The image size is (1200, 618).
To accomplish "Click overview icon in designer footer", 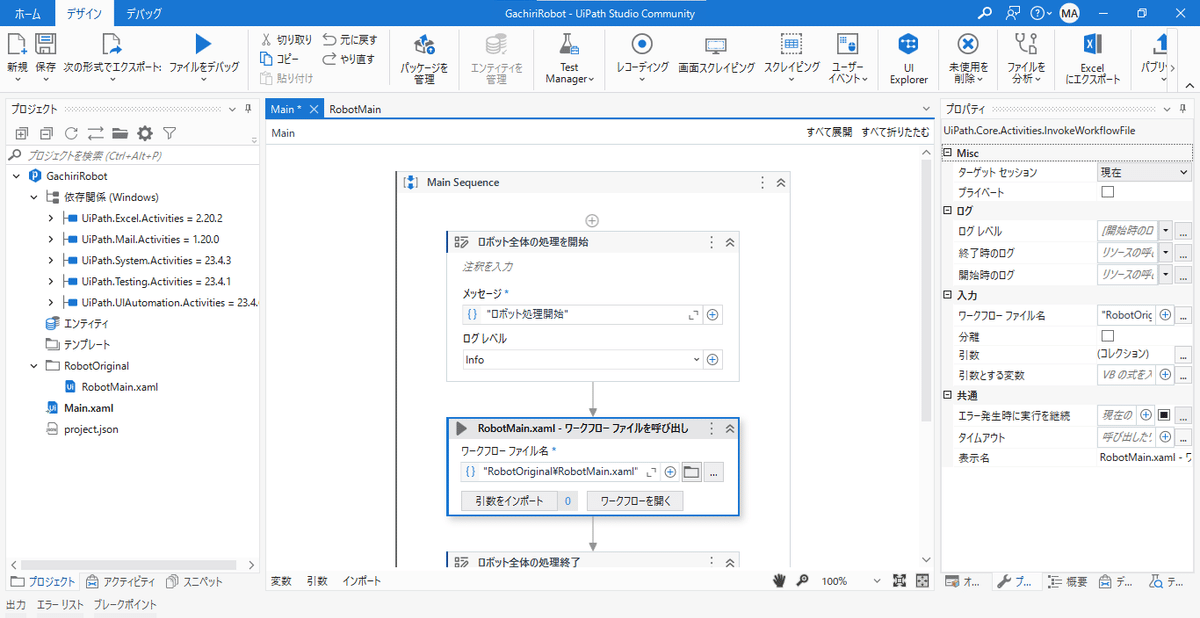I will [x=922, y=581].
